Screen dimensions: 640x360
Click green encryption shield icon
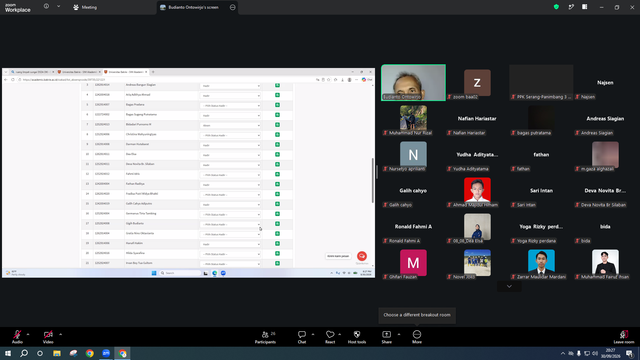[556, 7]
